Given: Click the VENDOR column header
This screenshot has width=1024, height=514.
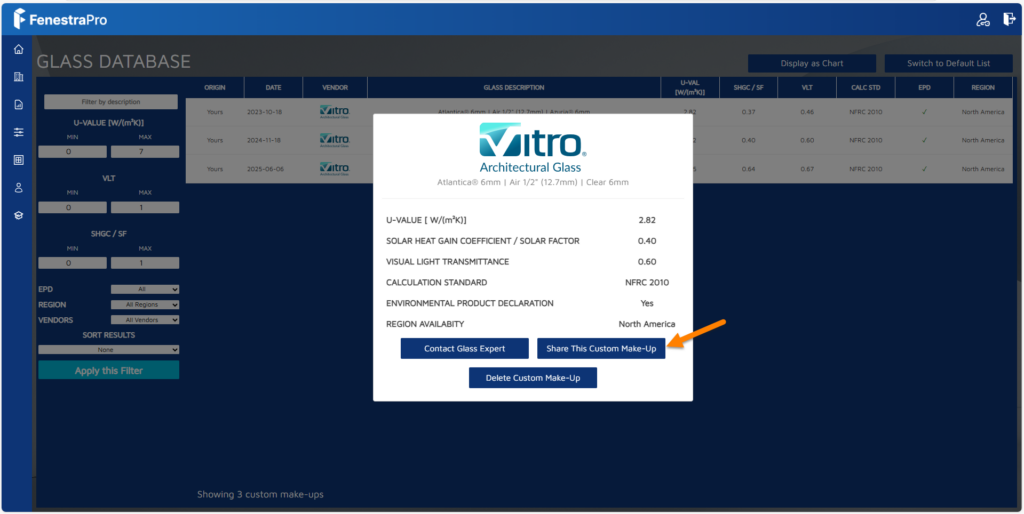Looking at the screenshot, I should [335, 88].
